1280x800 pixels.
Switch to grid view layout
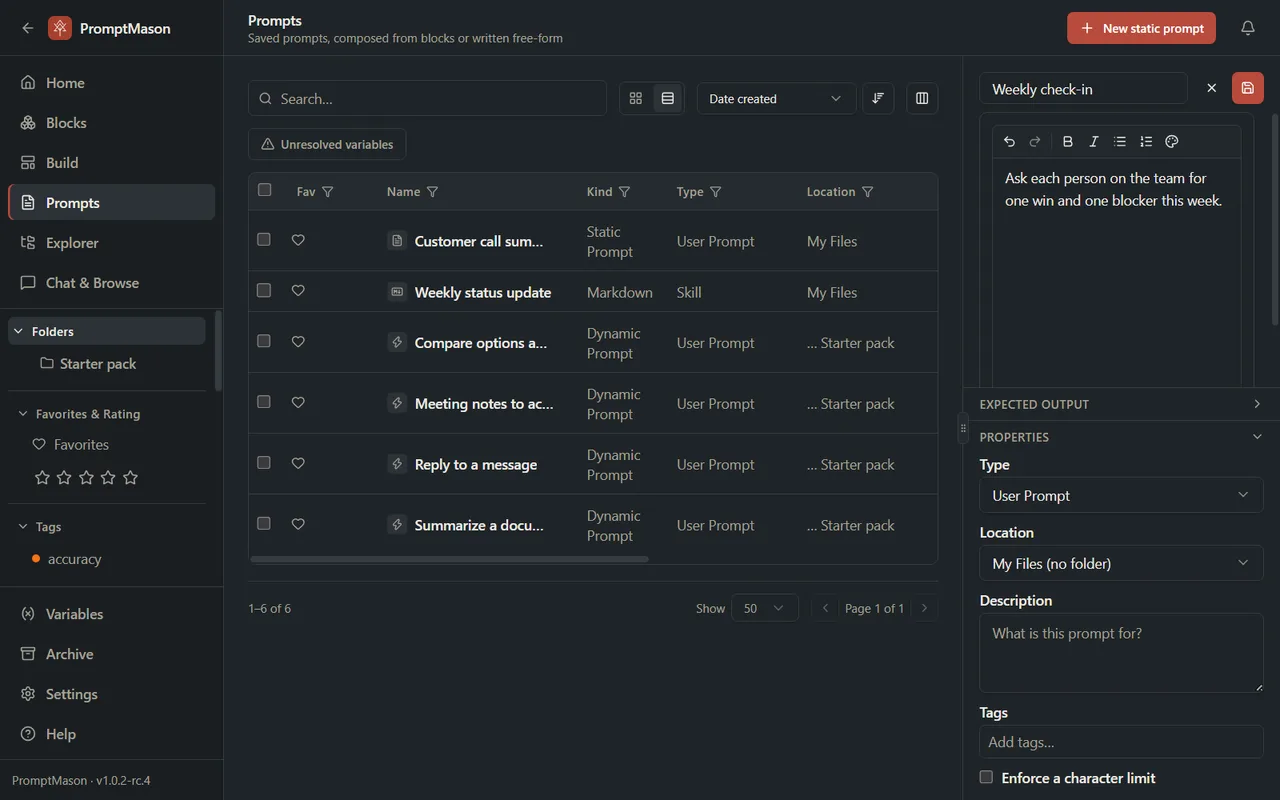point(636,98)
